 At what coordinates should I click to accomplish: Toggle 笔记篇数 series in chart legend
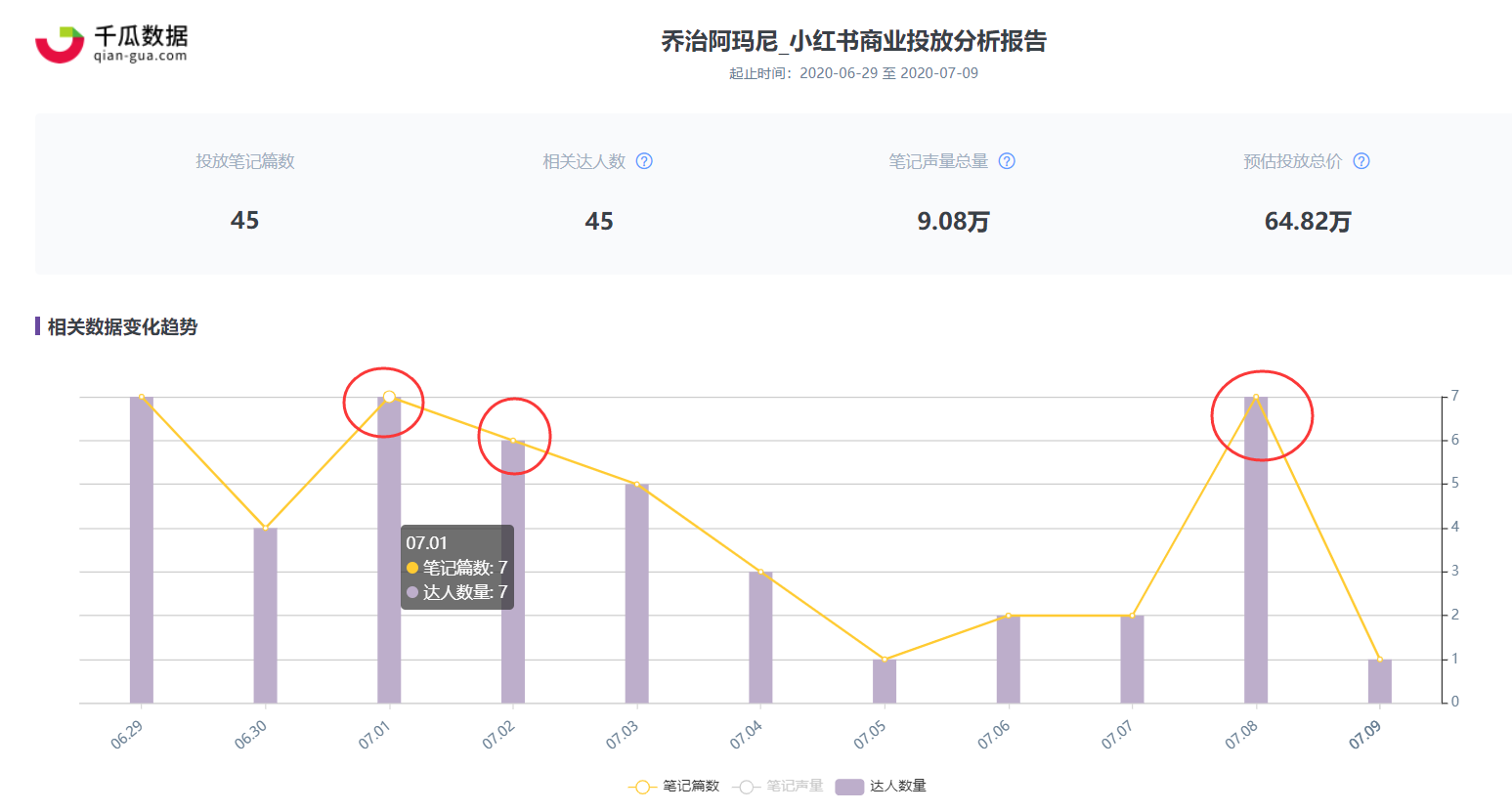673,787
